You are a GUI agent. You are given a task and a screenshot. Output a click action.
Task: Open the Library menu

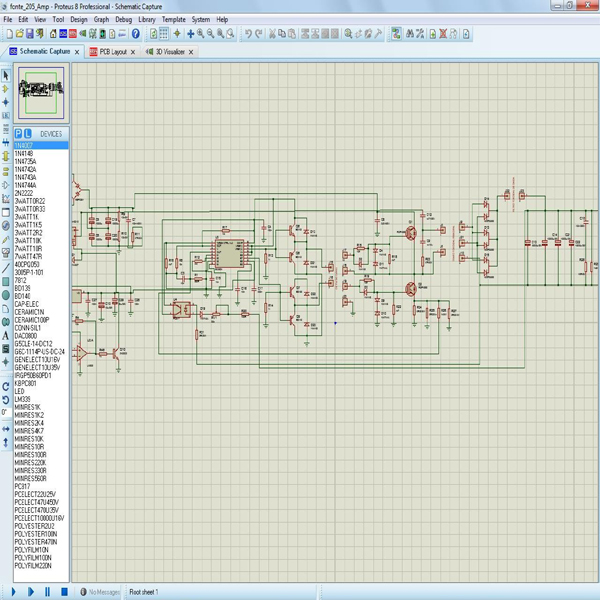pyautogui.click(x=147, y=19)
